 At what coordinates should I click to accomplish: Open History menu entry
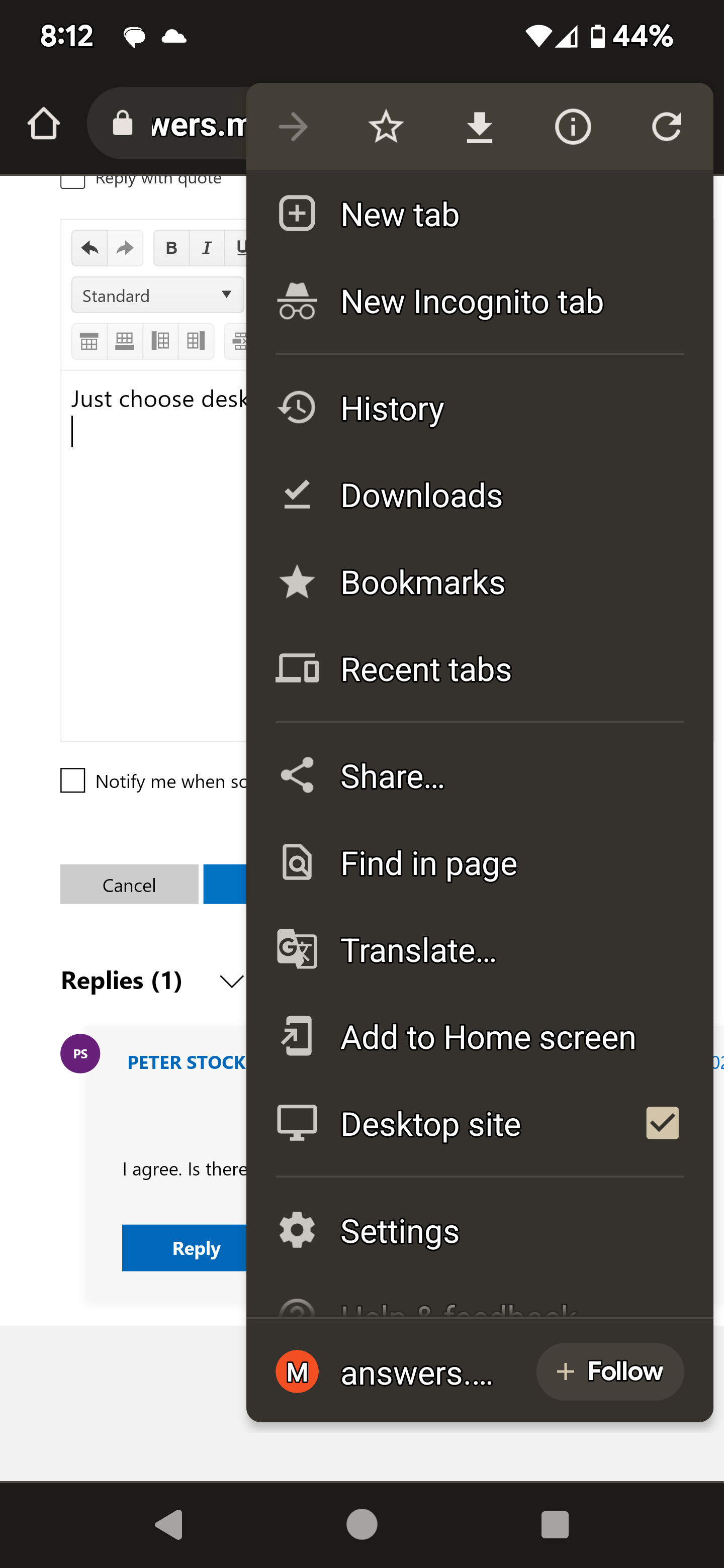(x=480, y=408)
